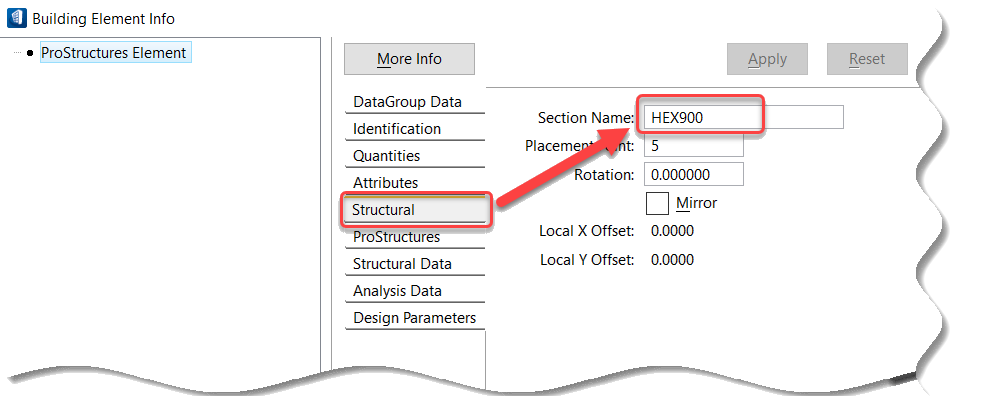This screenshot has height=396, width=986.
Task: Toggle the Mirror checkbox
Action: coord(657,203)
